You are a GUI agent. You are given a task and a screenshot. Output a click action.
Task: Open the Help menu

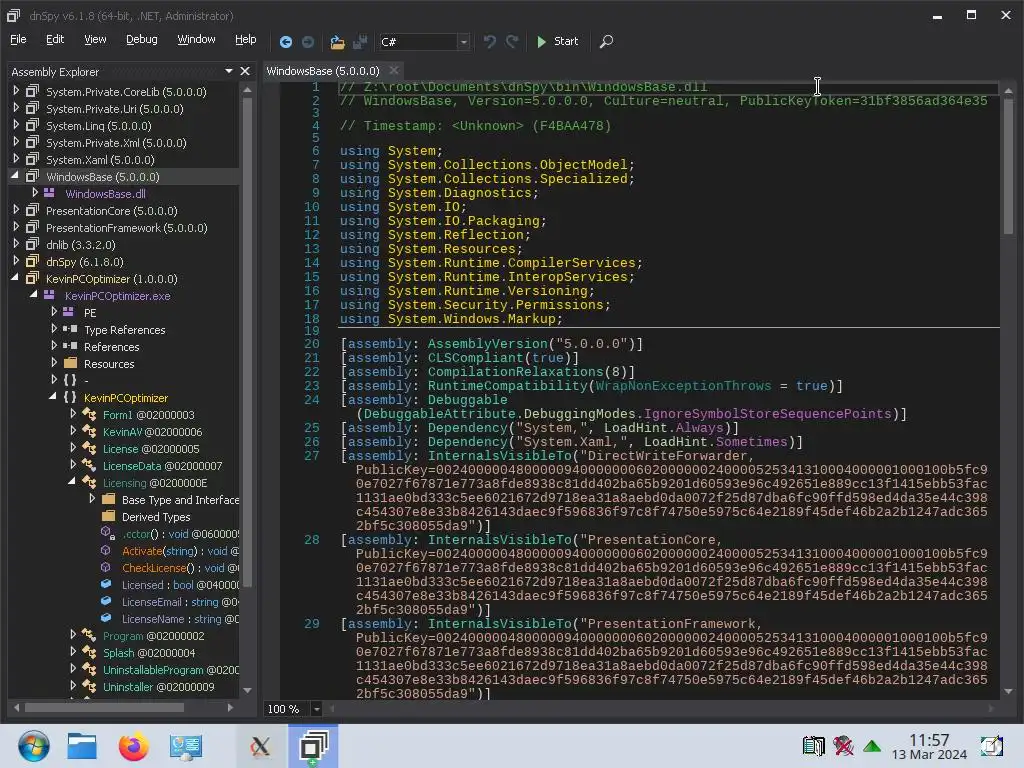[x=246, y=39]
